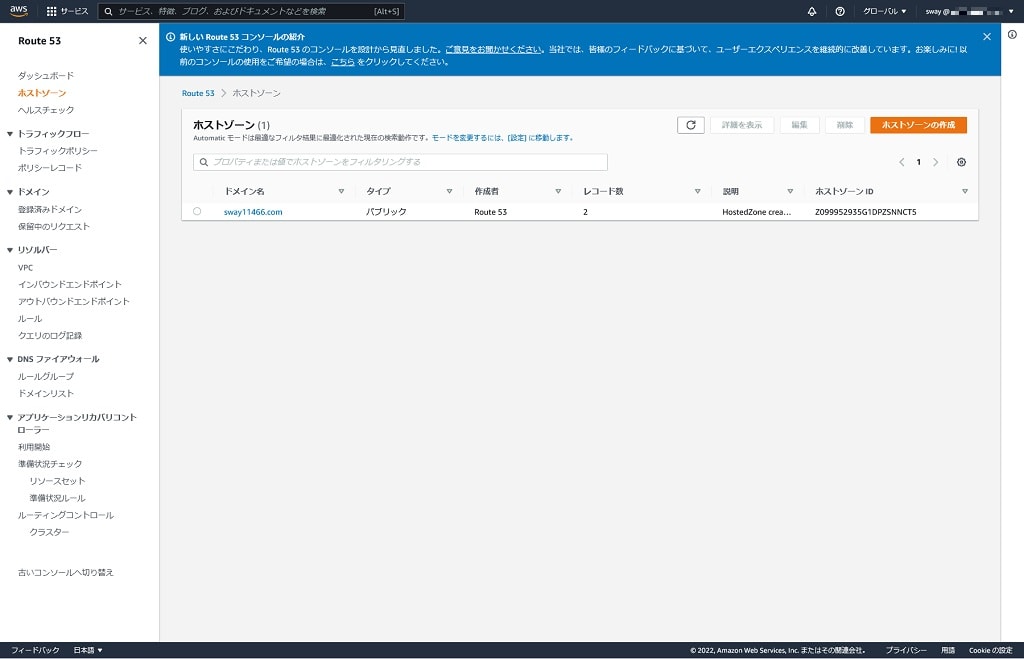The image size is (1024, 659).
Task: Open ヘルスチェック in the sidebar
Action: tap(46, 110)
